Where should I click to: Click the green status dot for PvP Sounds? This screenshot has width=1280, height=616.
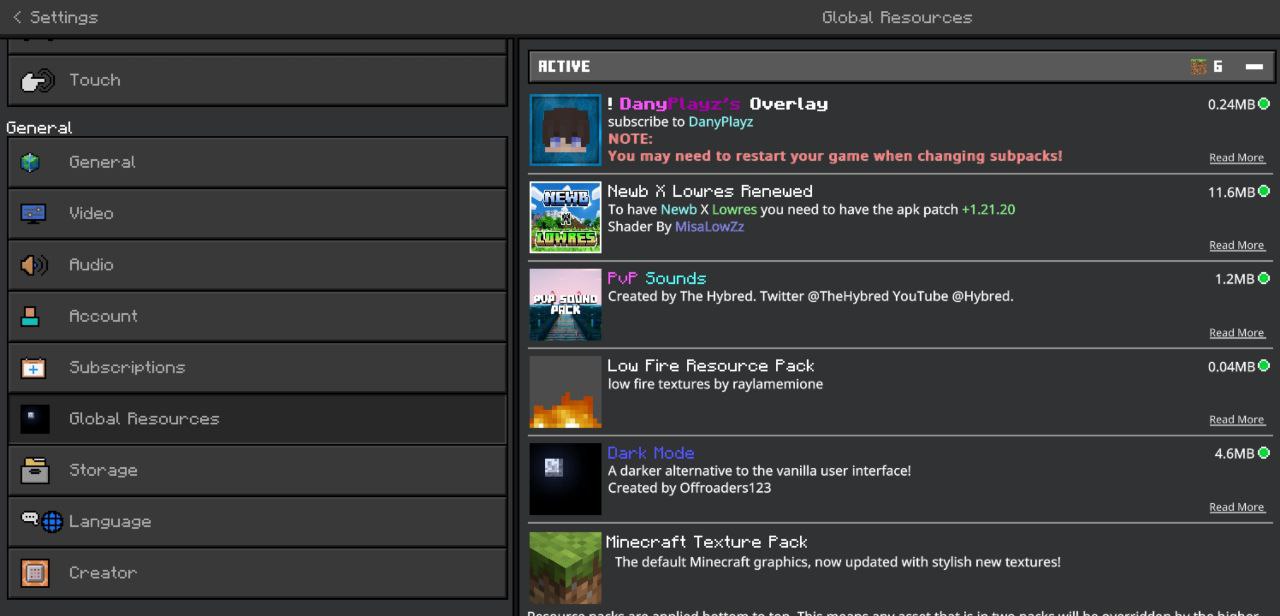pyautogui.click(x=1264, y=279)
